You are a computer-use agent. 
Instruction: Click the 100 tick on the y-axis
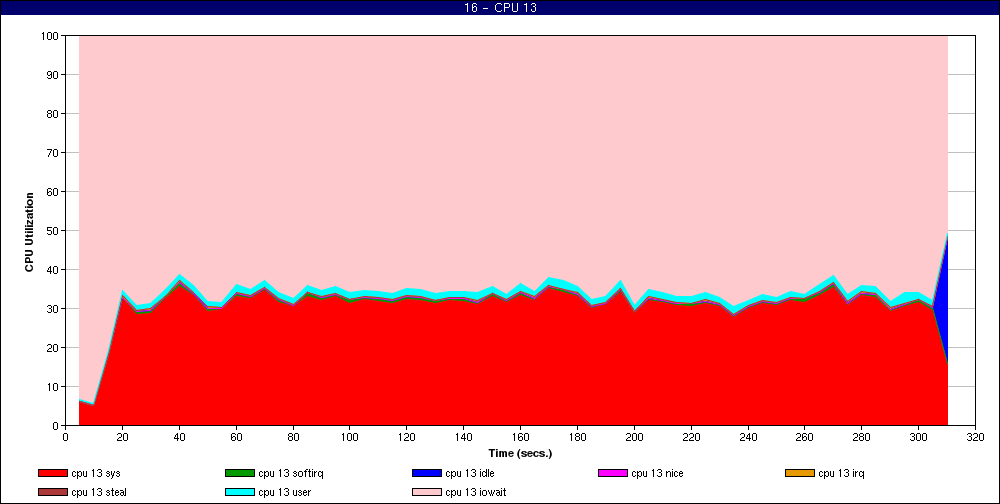pos(50,36)
